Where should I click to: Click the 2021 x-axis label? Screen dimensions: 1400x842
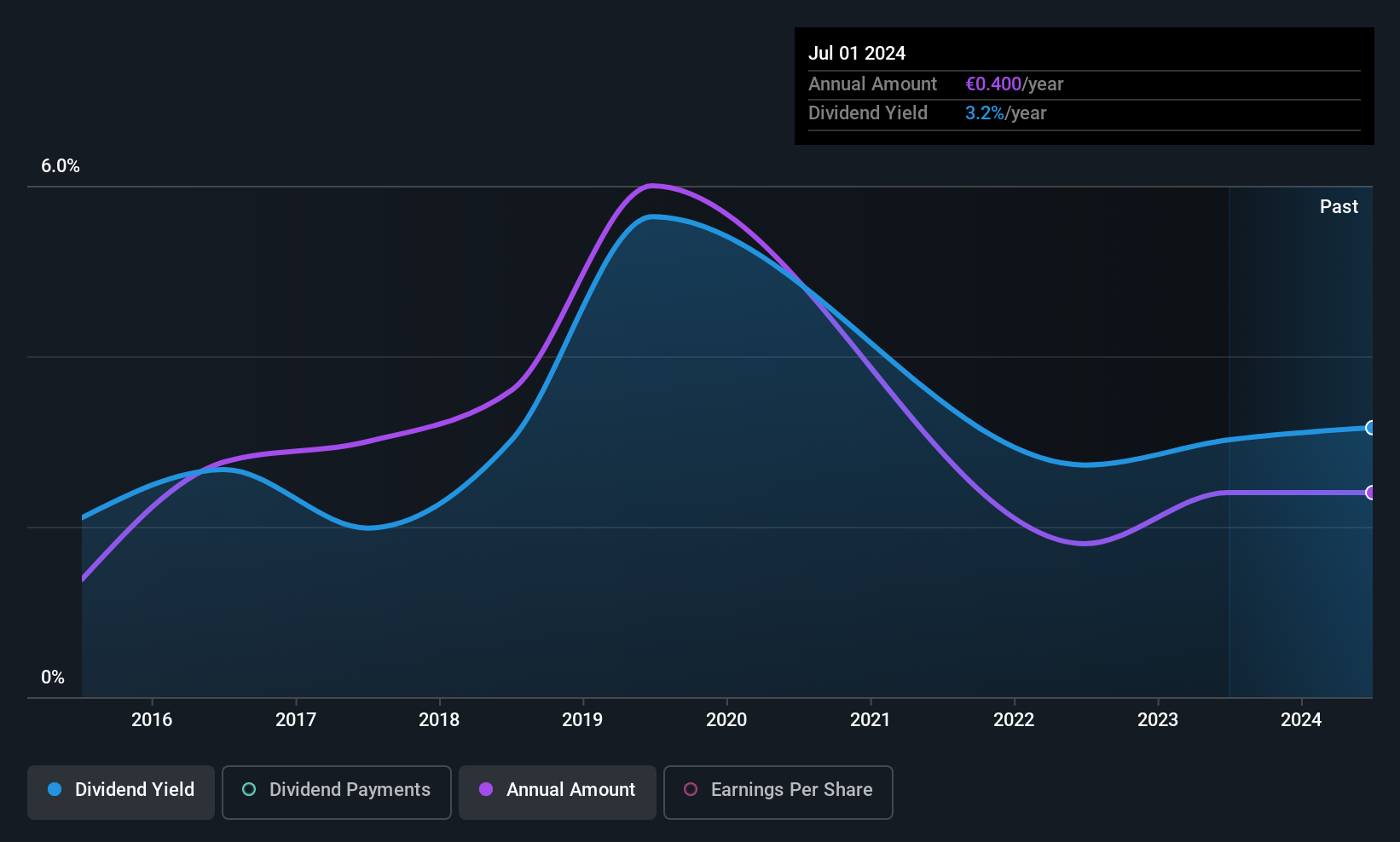[x=871, y=719]
